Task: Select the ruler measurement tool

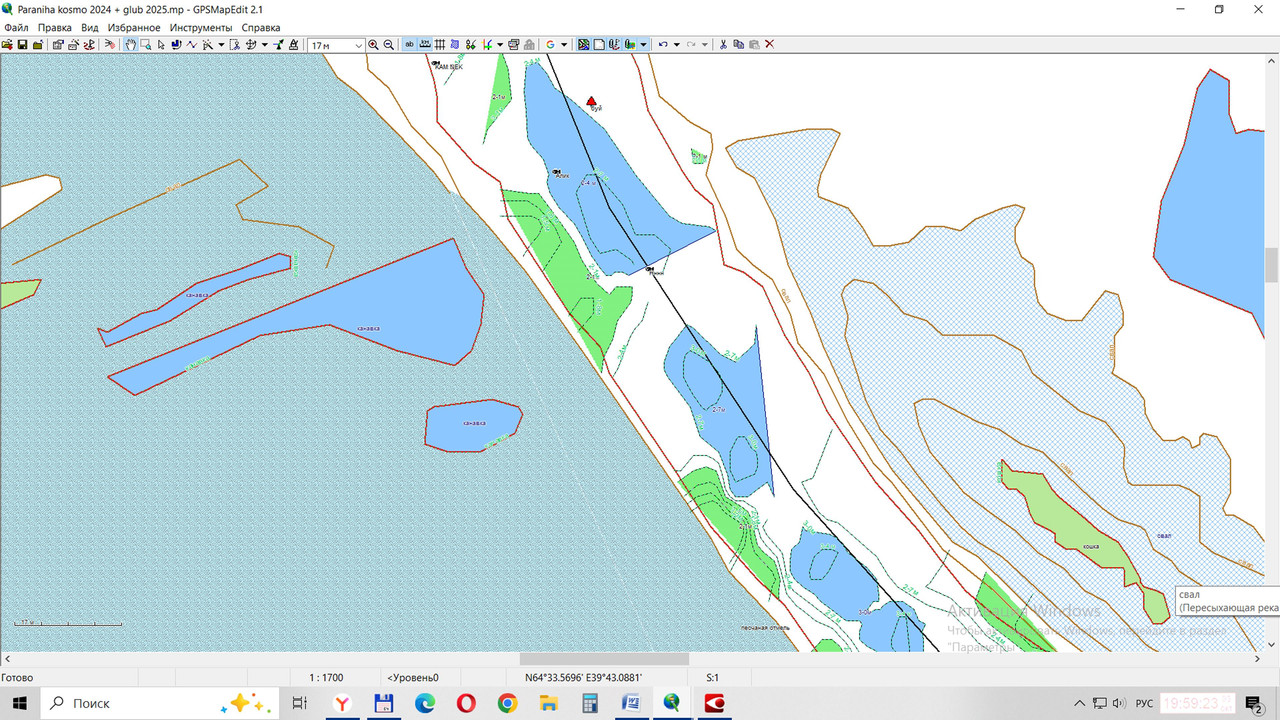Action: (x=294, y=45)
